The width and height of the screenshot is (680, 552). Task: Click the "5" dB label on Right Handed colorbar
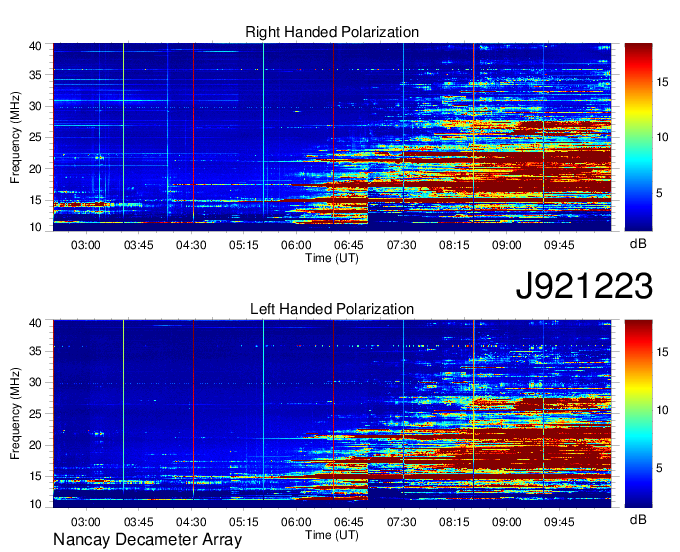point(659,193)
